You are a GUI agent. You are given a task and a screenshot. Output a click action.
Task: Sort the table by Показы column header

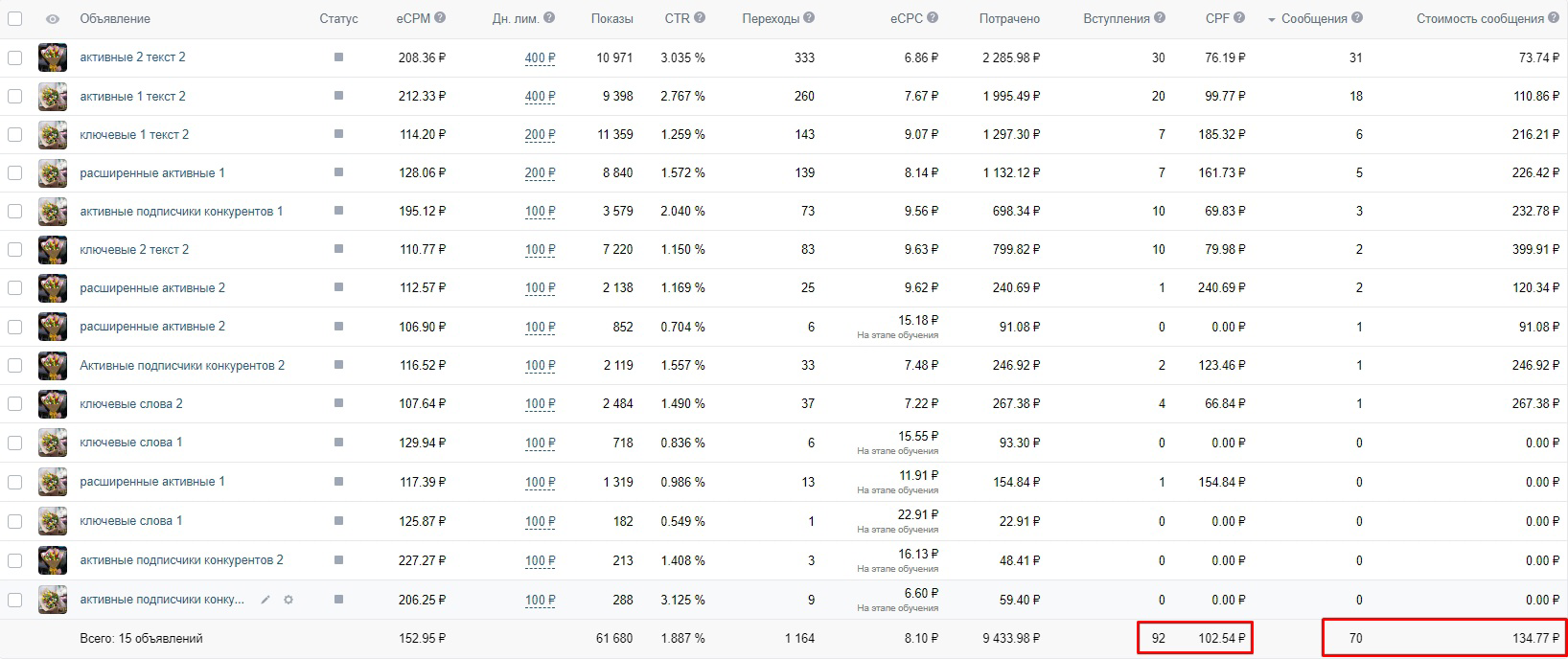[612, 18]
